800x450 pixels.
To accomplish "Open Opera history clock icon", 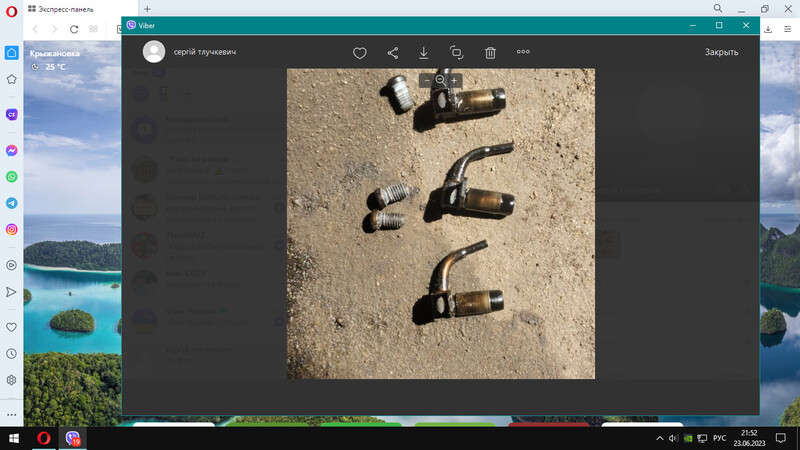I will [12, 354].
